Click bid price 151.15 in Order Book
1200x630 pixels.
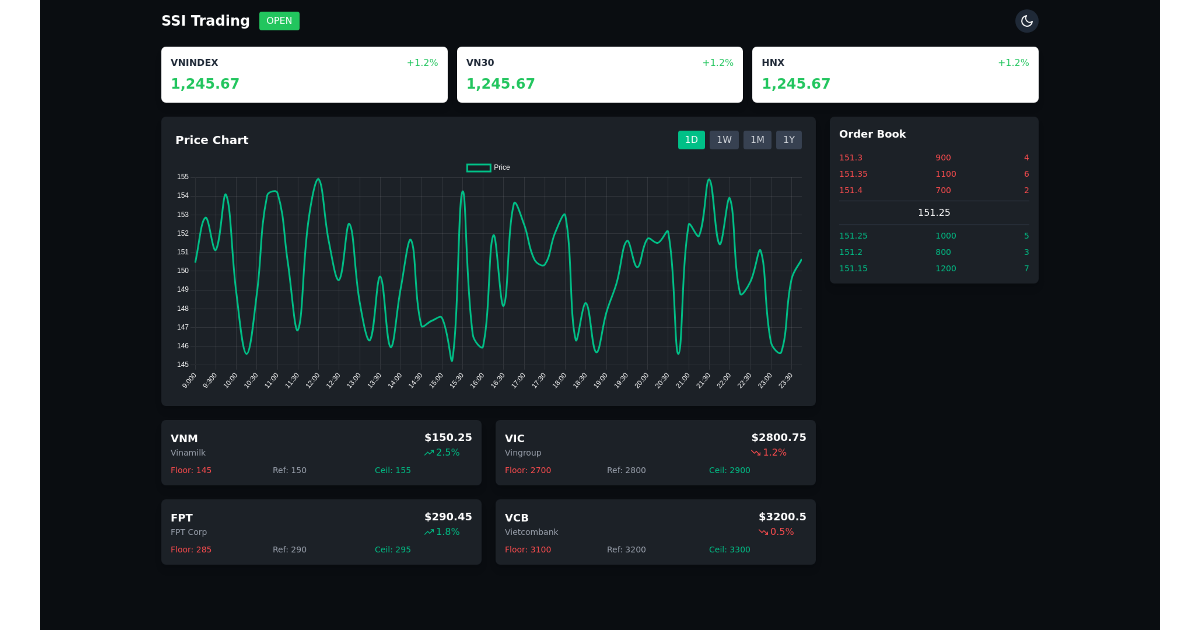pyautogui.click(x=851, y=268)
